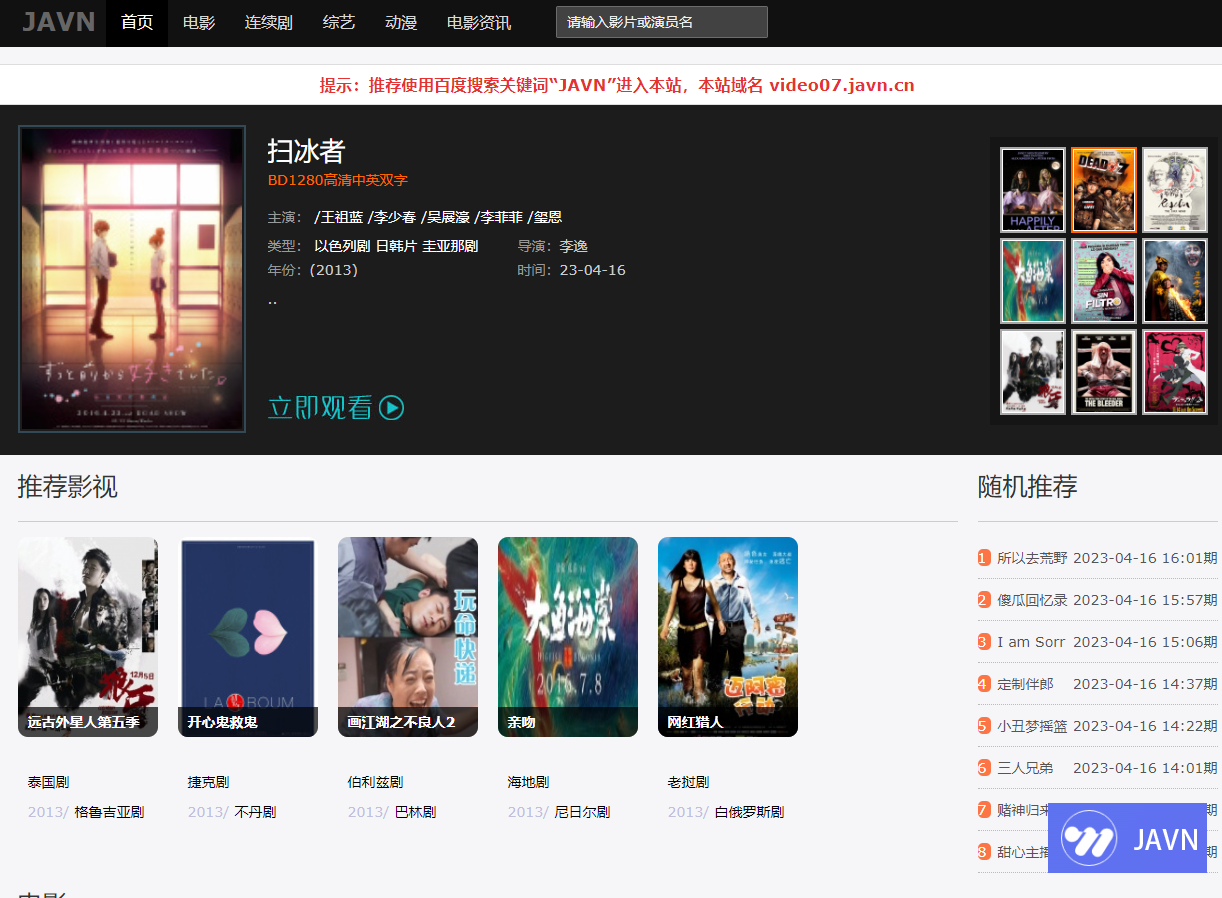
Task: Click the 不丹剧 tag
Action: point(255,812)
